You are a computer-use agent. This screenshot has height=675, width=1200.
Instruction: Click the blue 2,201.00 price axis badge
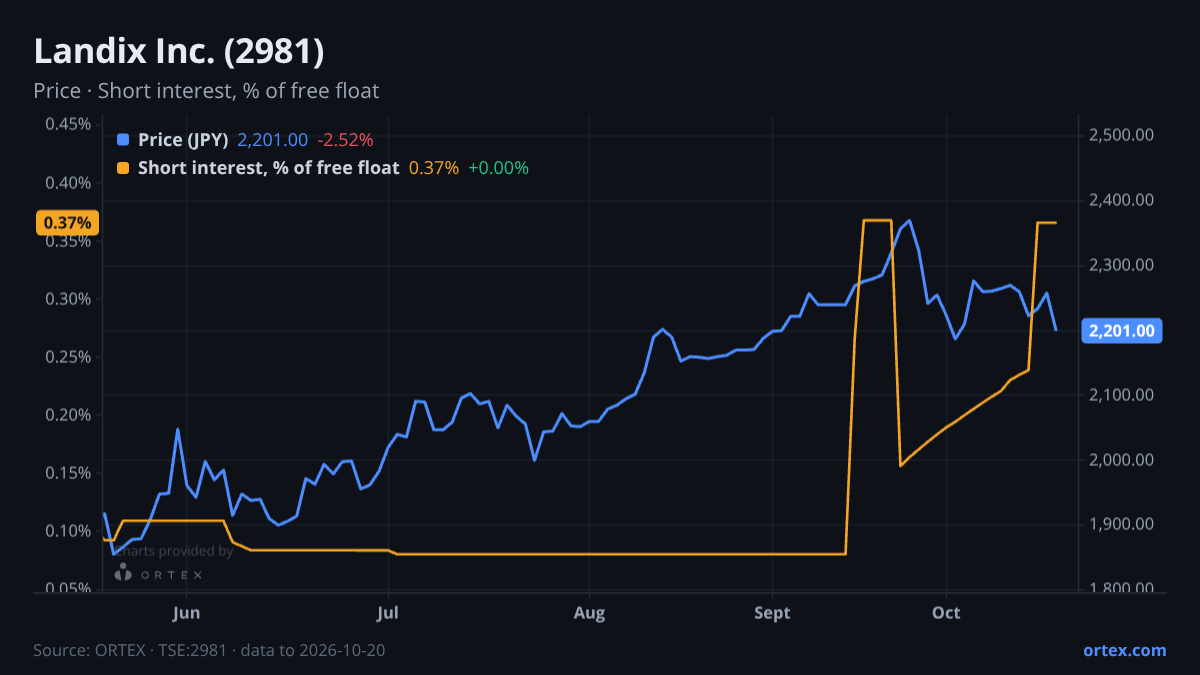1122,331
